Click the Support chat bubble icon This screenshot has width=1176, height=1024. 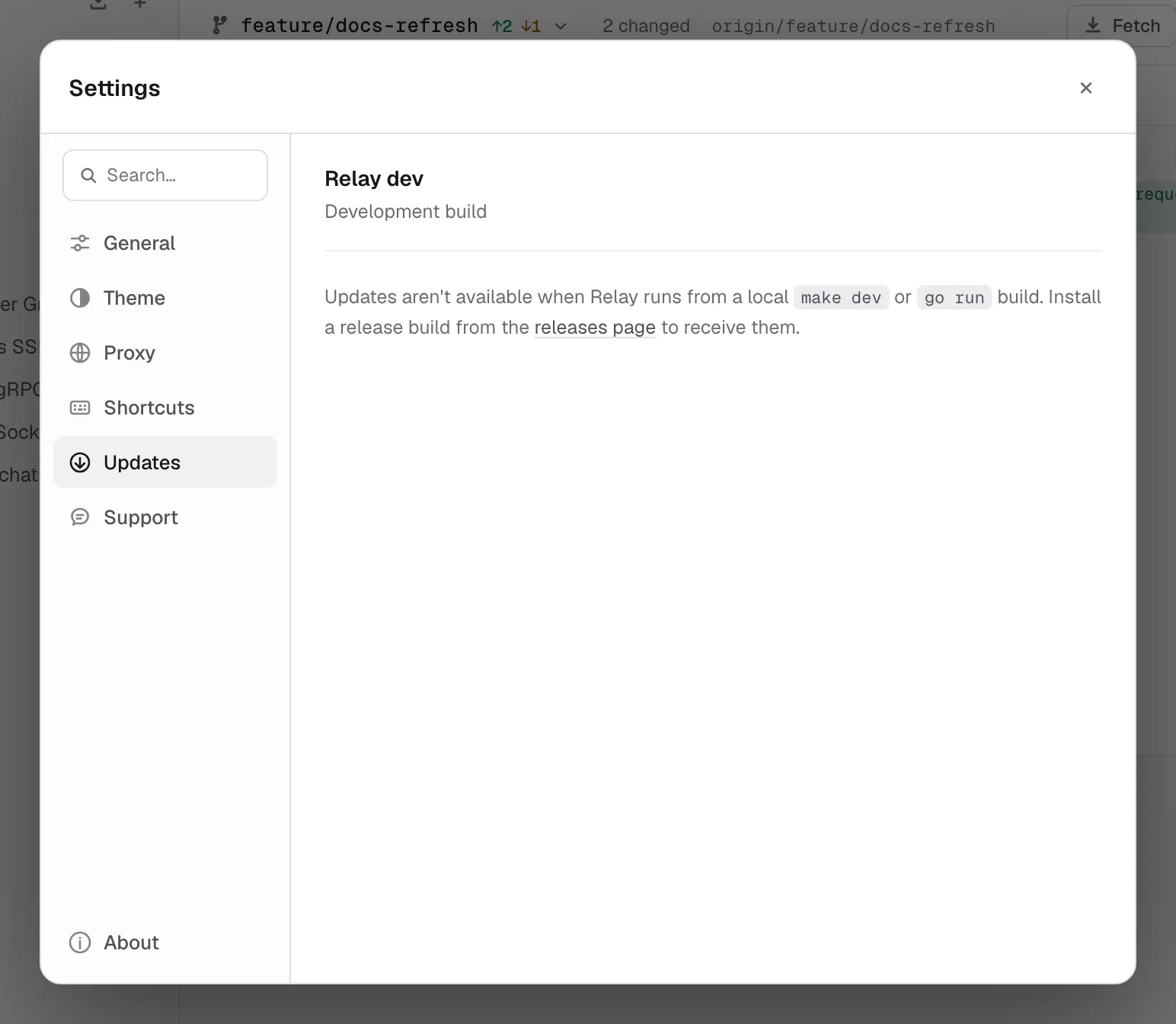80,517
